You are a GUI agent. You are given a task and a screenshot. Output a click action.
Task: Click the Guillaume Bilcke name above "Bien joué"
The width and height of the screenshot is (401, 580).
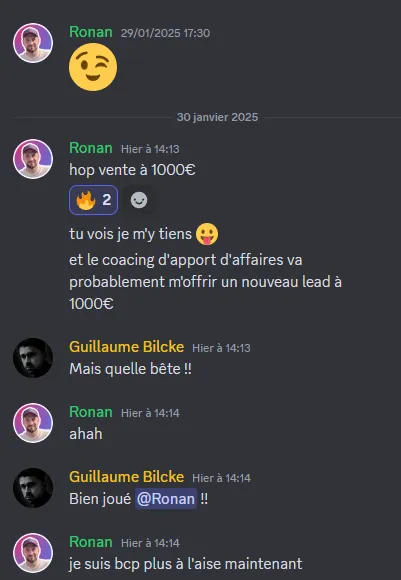[127, 477]
